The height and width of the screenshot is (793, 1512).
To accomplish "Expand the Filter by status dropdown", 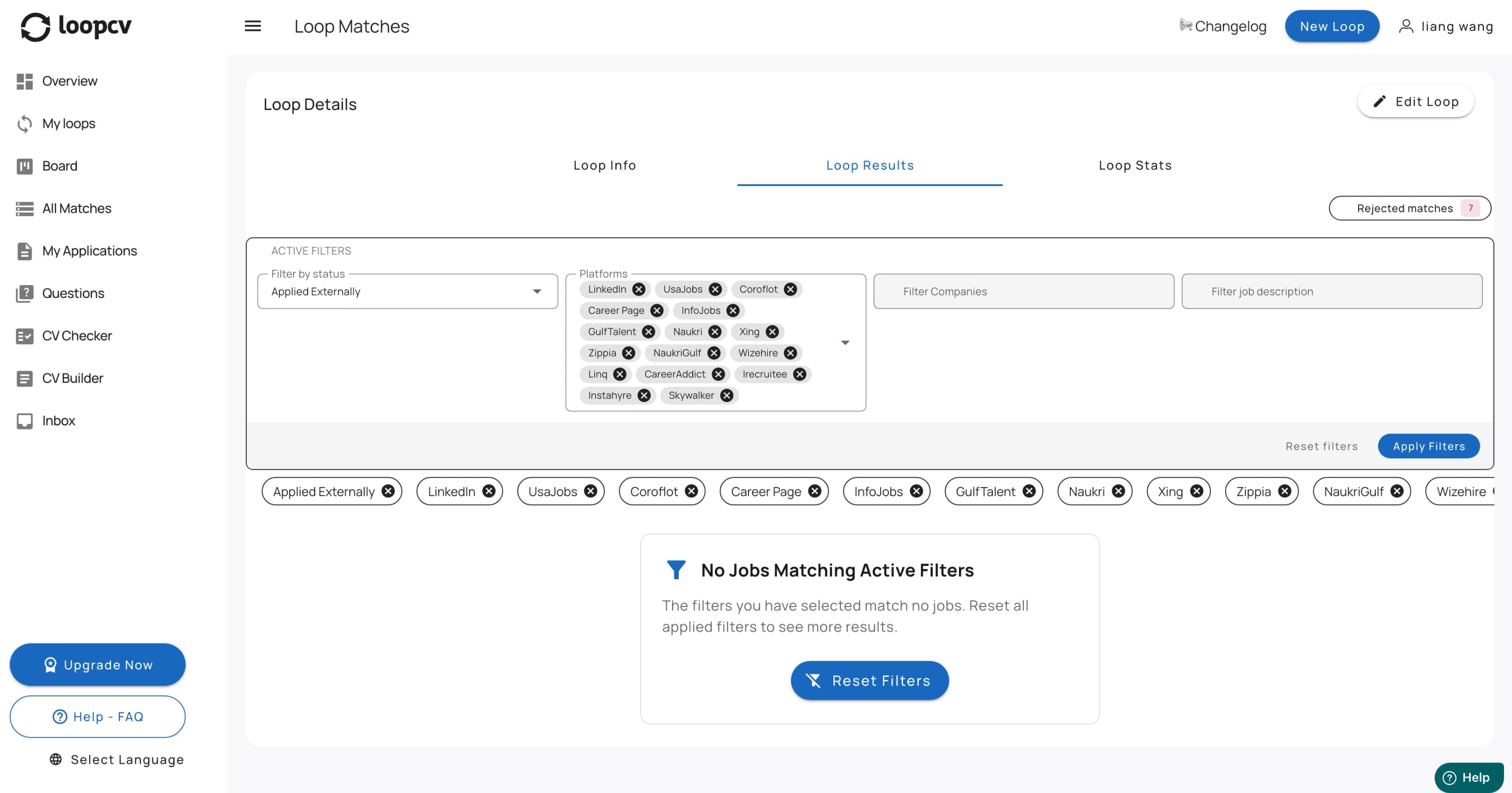I will click(407, 291).
